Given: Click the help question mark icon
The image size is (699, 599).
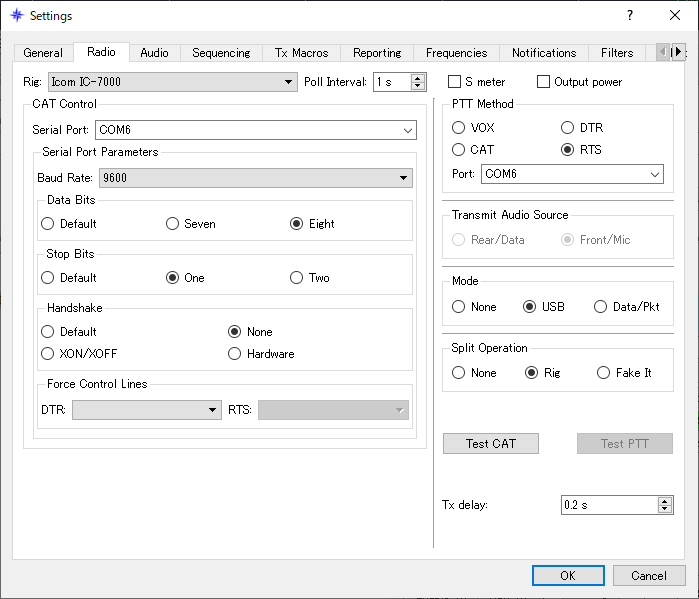Looking at the screenshot, I should click(629, 16).
